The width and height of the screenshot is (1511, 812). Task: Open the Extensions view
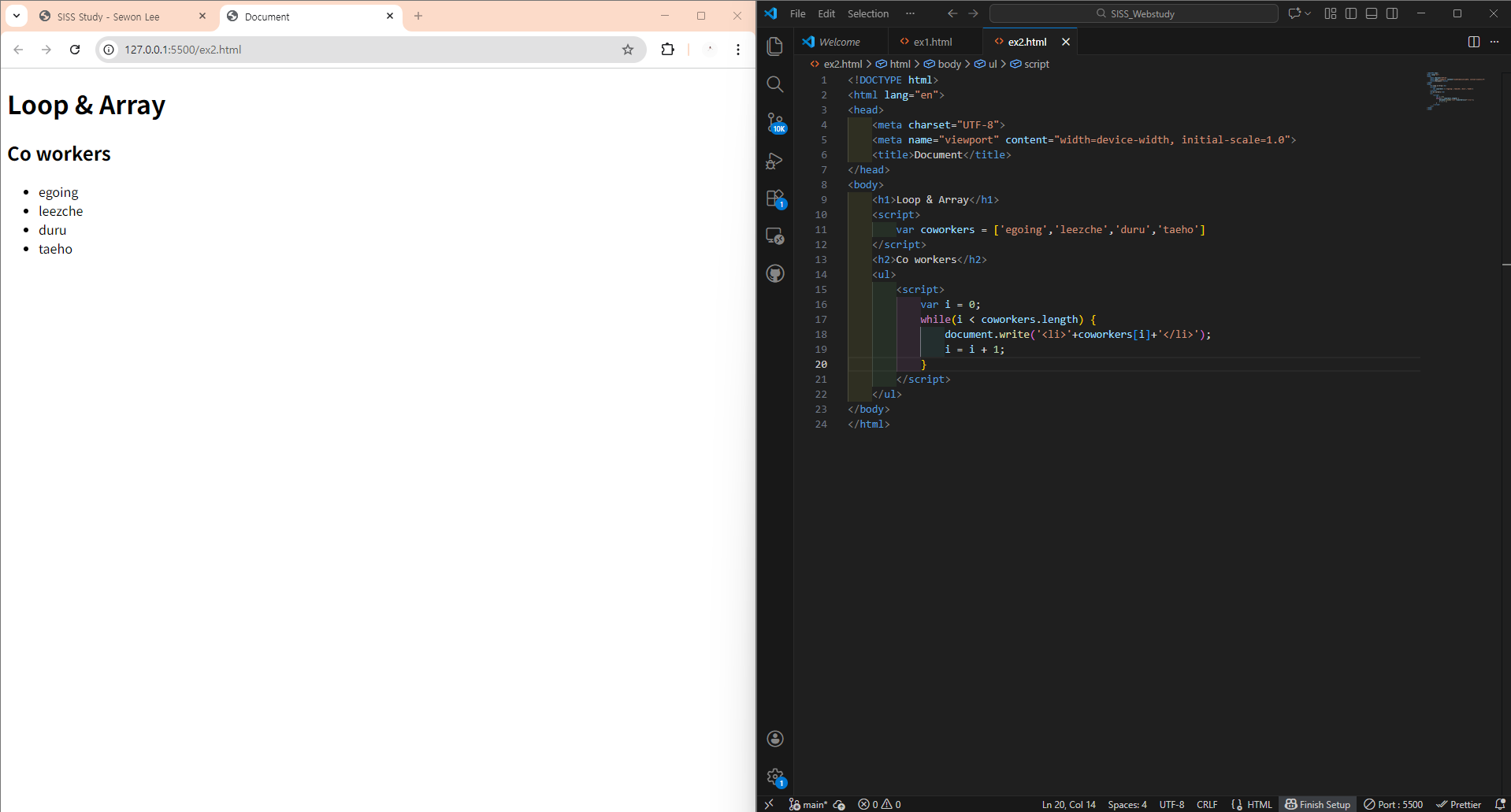(x=775, y=198)
